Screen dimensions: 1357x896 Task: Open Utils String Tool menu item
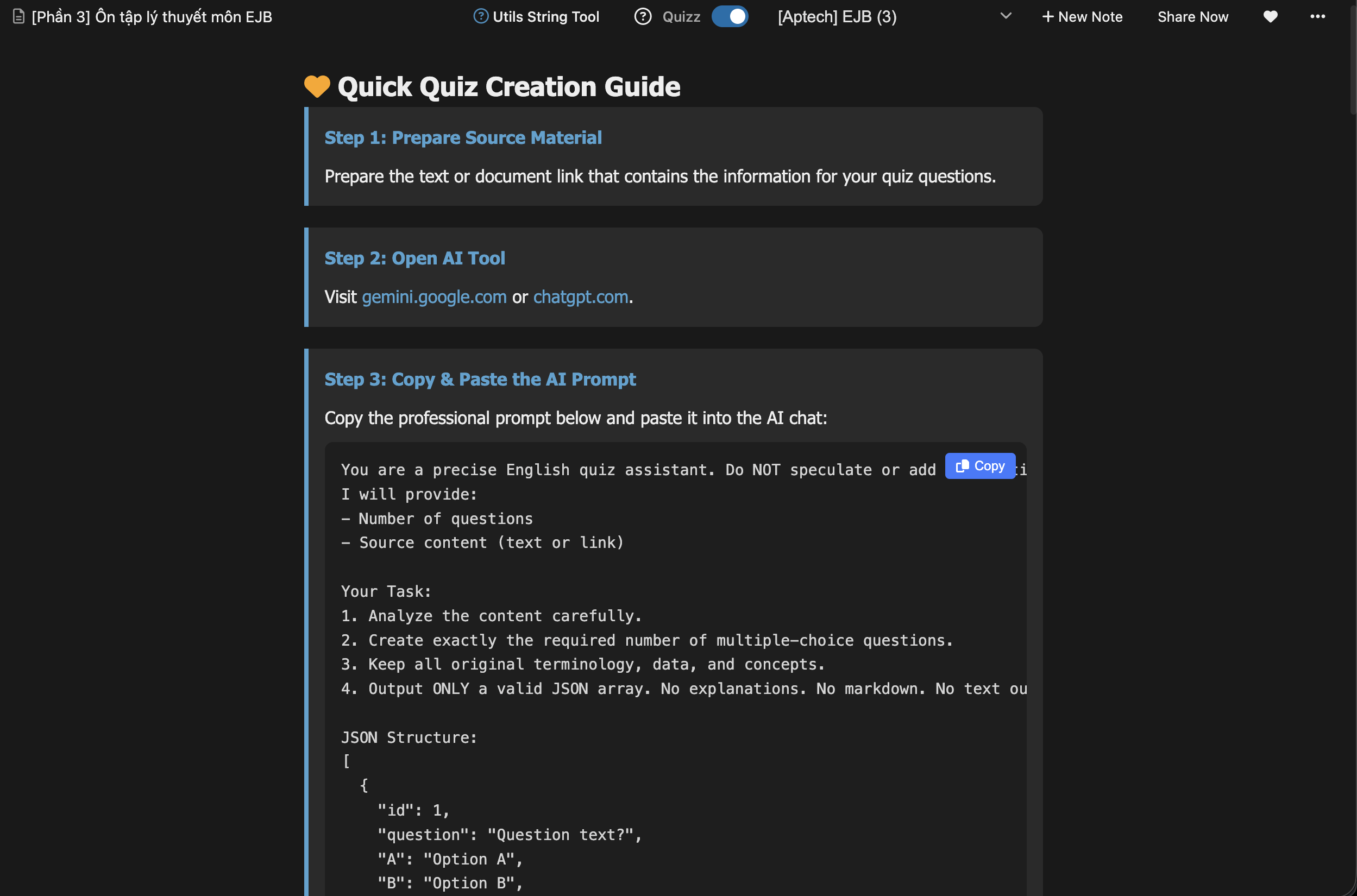pyautogui.click(x=545, y=17)
